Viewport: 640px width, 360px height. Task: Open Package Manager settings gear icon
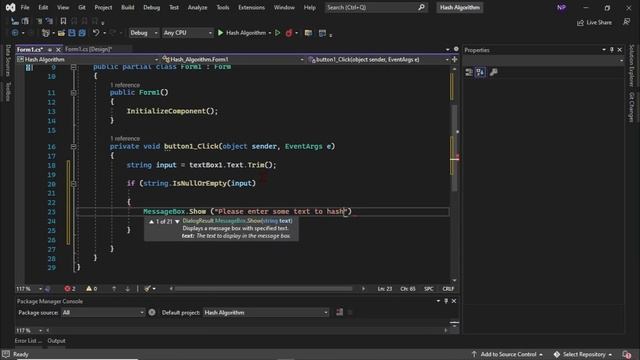click(x=152, y=312)
